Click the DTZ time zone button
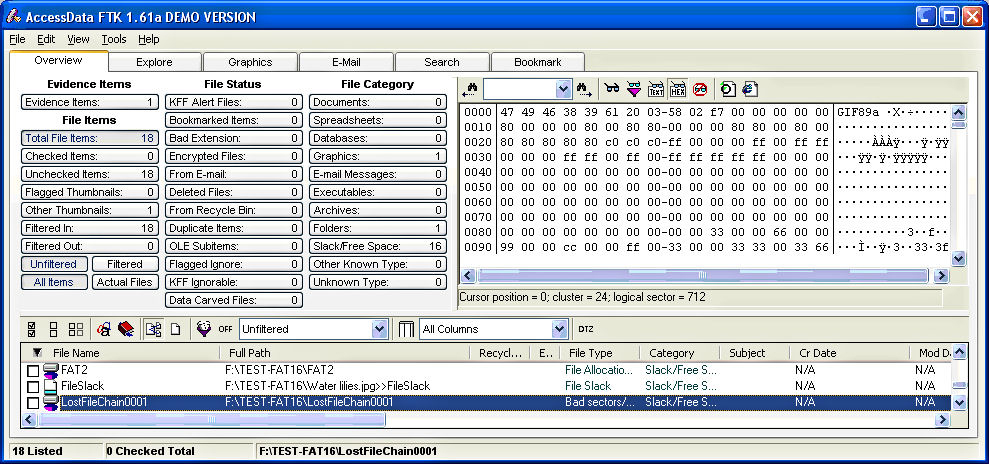 click(x=586, y=329)
